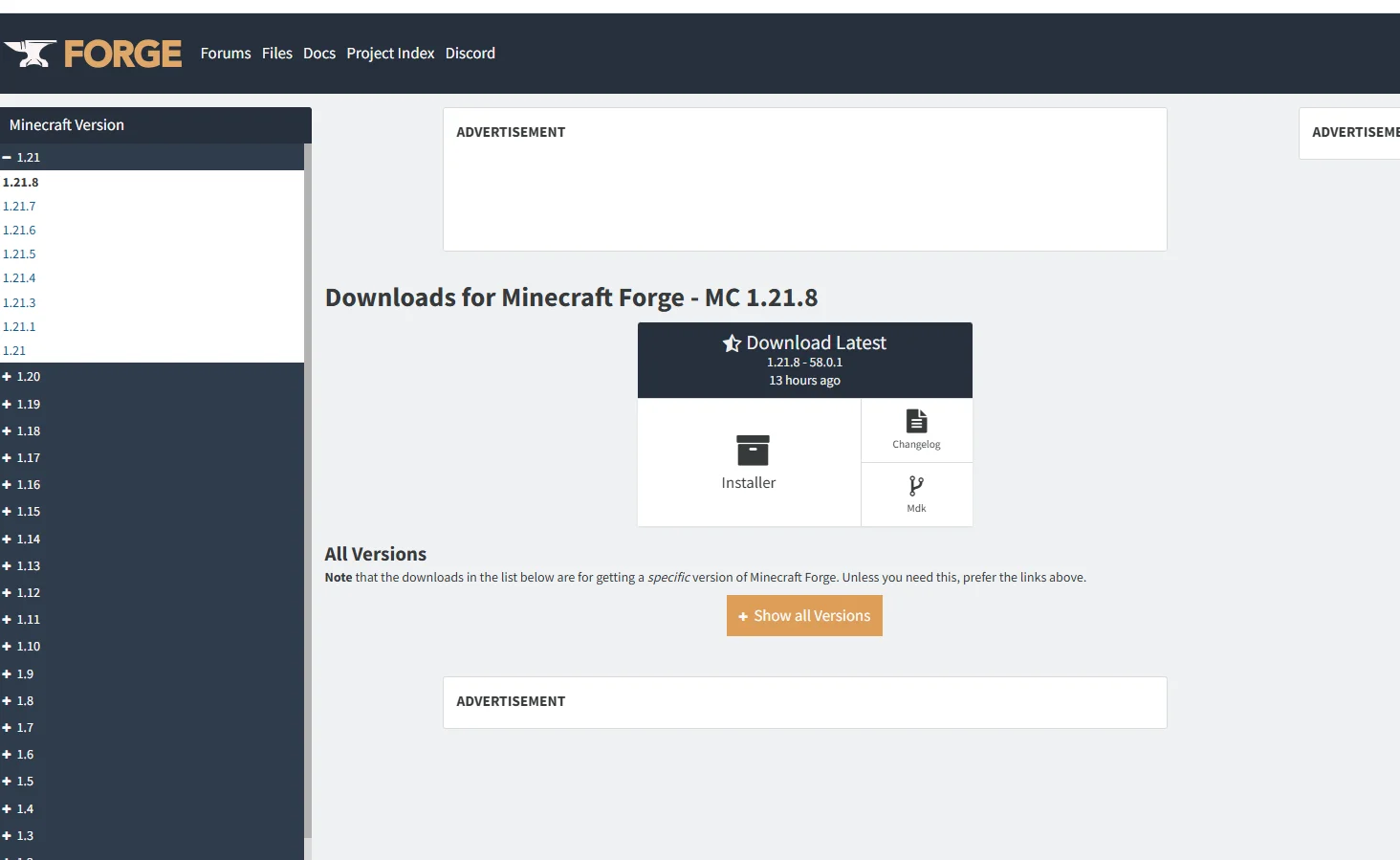
Task: Click the Downloads for Minecraft Forge heading
Action: [x=572, y=298]
